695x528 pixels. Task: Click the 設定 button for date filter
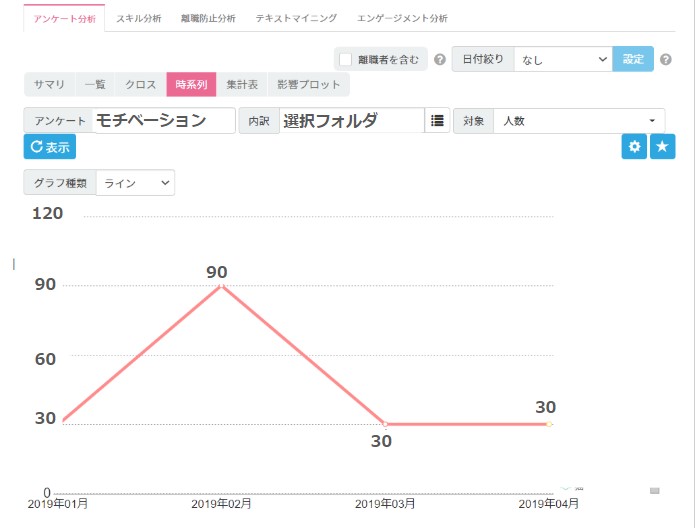click(x=634, y=59)
